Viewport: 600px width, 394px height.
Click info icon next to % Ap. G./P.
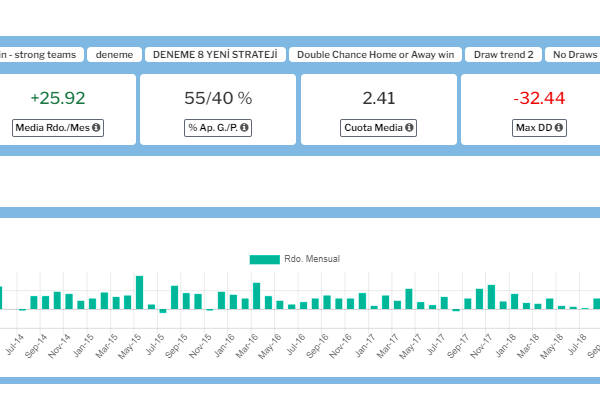point(244,127)
